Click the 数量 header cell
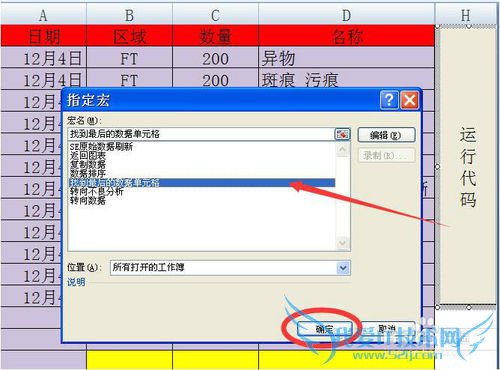Viewport: 500px width, 370px height. (215, 36)
